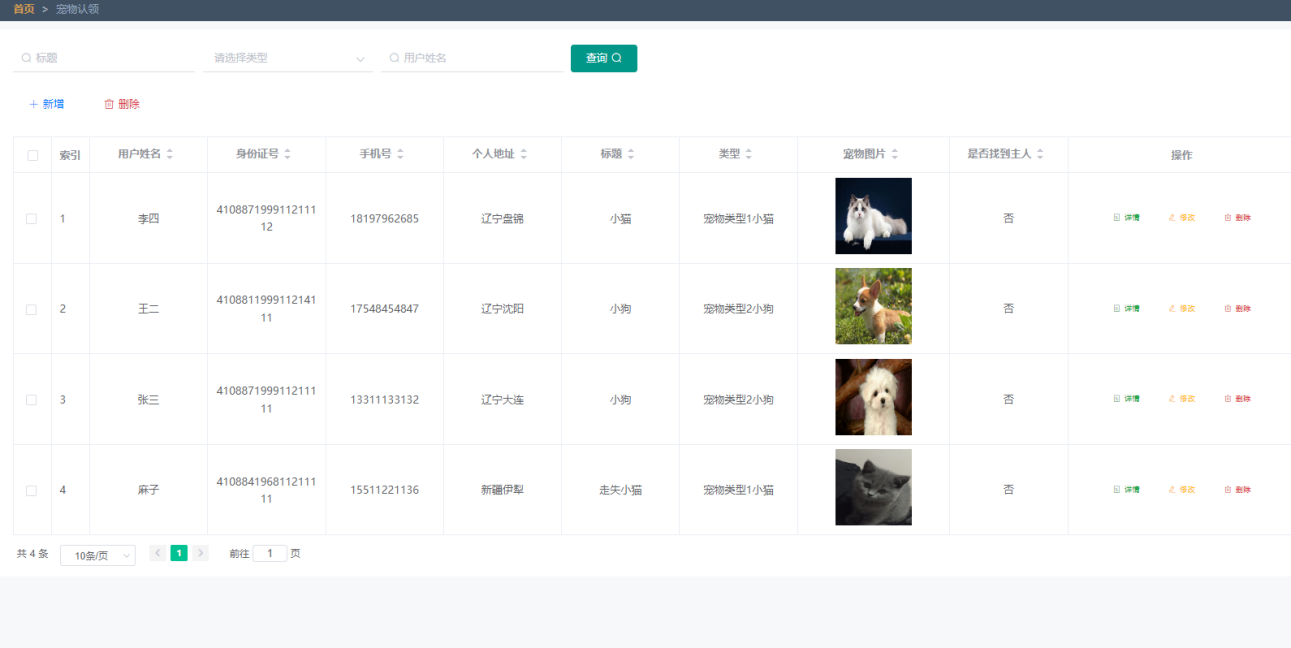Sort by the 是否找到主人 column caret
The height and width of the screenshot is (648, 1291).
pyautogui.click(x=1041, y=154)
